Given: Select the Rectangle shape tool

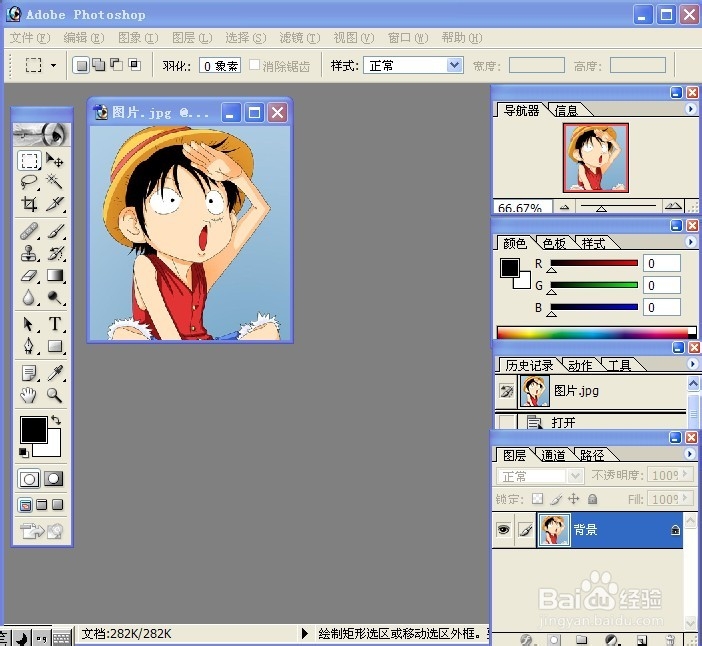Looking at the screenshot, I should [55, 346].
